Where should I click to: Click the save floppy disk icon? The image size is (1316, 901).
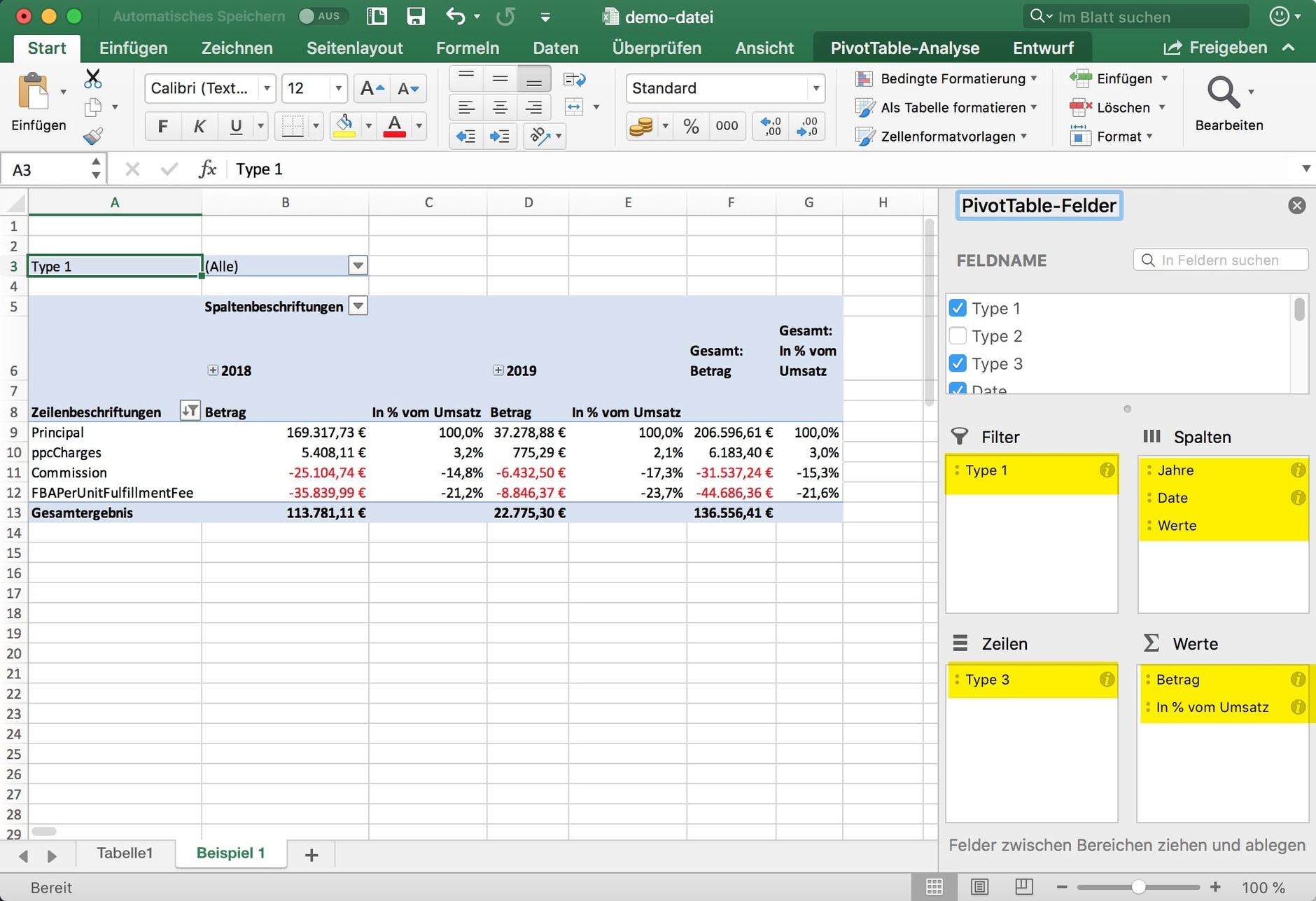click(x=416, y=16)
